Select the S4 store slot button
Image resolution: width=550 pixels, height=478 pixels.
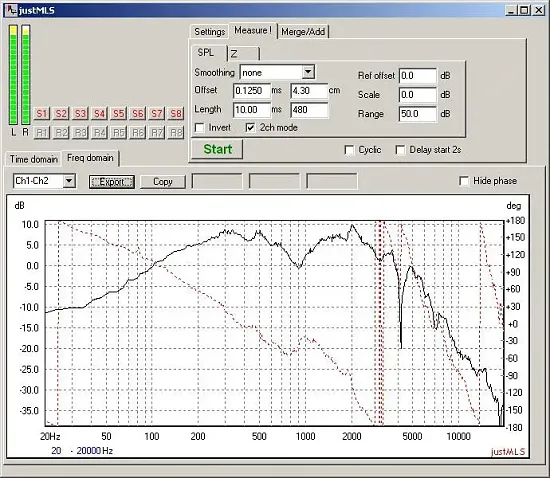point(99,114)
